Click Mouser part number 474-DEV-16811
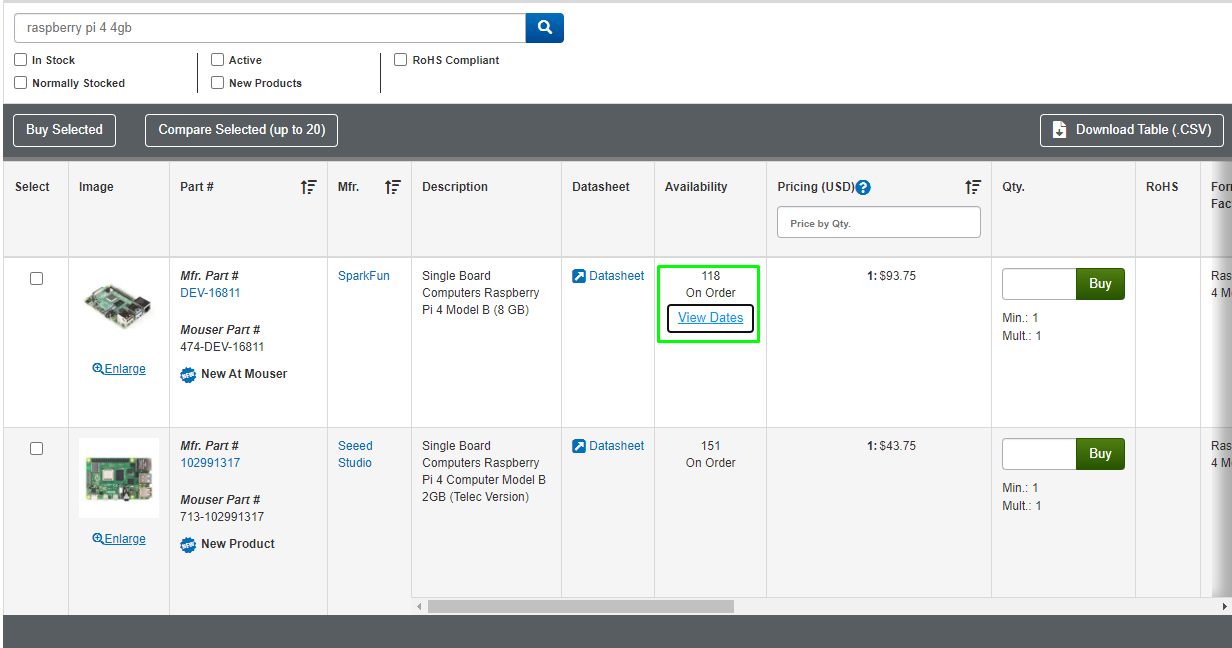 [x=222, y=347]
